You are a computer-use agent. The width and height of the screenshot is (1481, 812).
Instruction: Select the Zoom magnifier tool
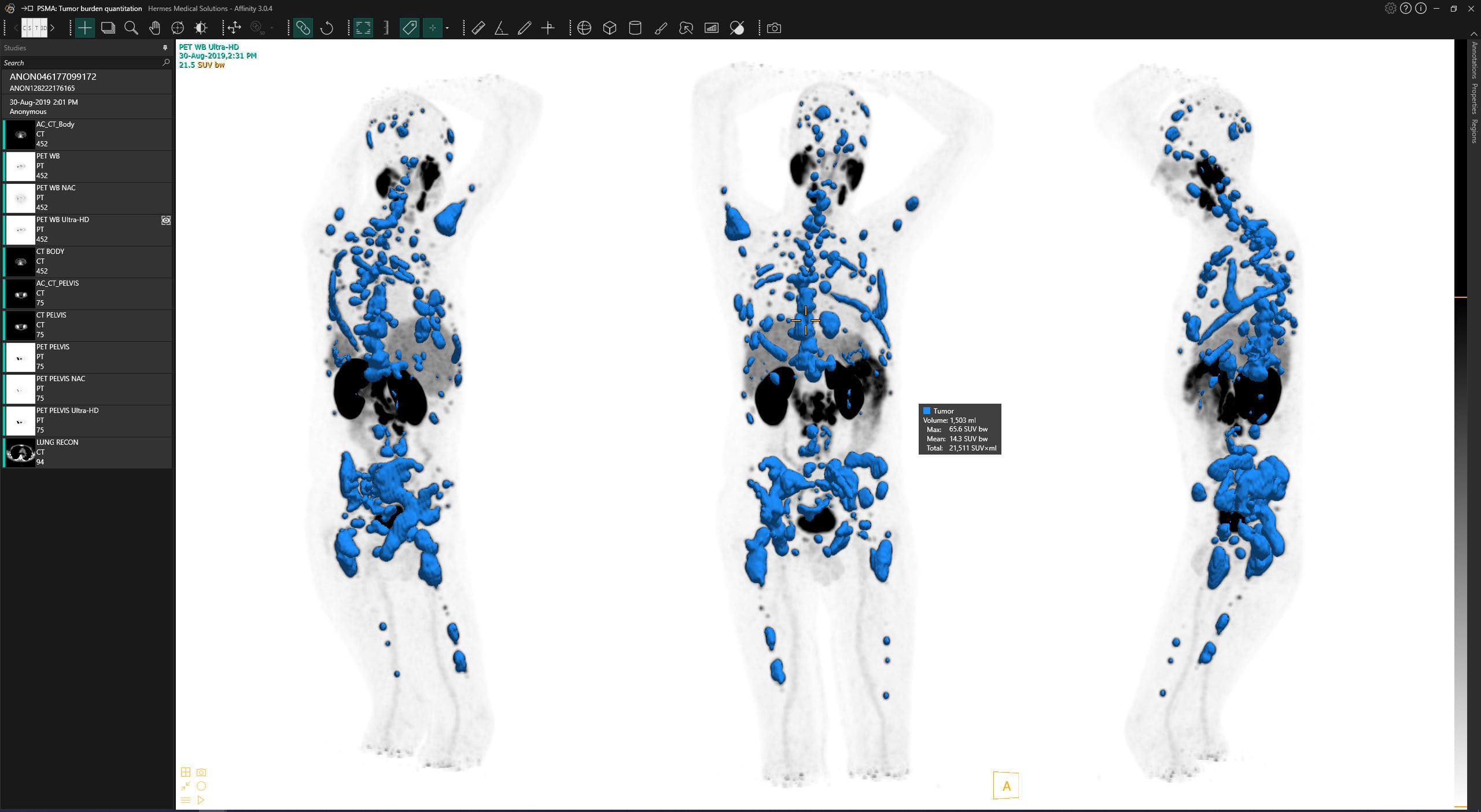[x=131, y=28]
